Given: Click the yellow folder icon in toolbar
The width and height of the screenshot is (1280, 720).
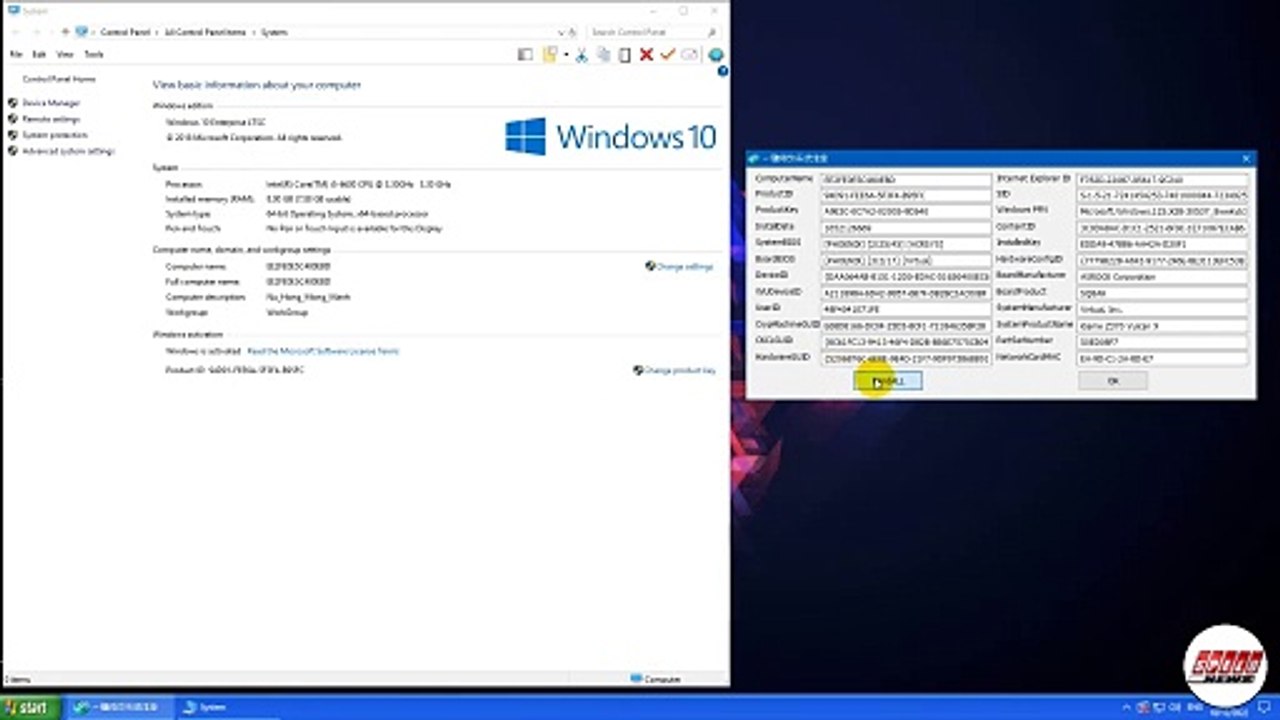Looking at the screenshot, I should click(550, 55).
